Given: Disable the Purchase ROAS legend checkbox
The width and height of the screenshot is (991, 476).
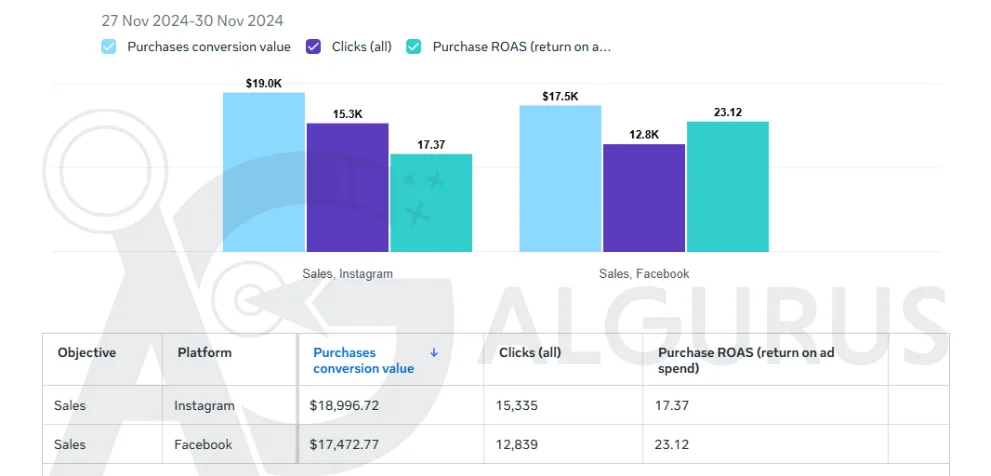Looking at the screenshot, I should pyautogui.click(x=414, y=47).
